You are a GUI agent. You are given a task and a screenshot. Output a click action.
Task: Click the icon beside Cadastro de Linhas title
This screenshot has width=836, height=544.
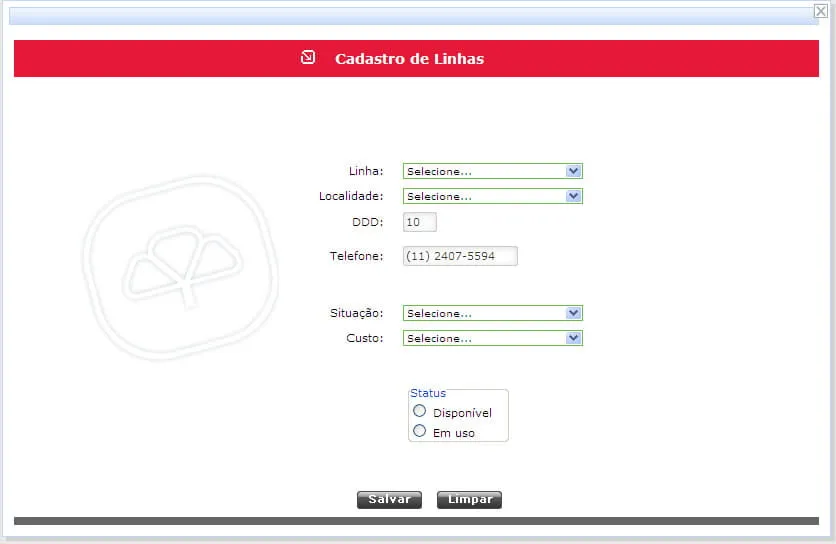(x=308, y=57)
